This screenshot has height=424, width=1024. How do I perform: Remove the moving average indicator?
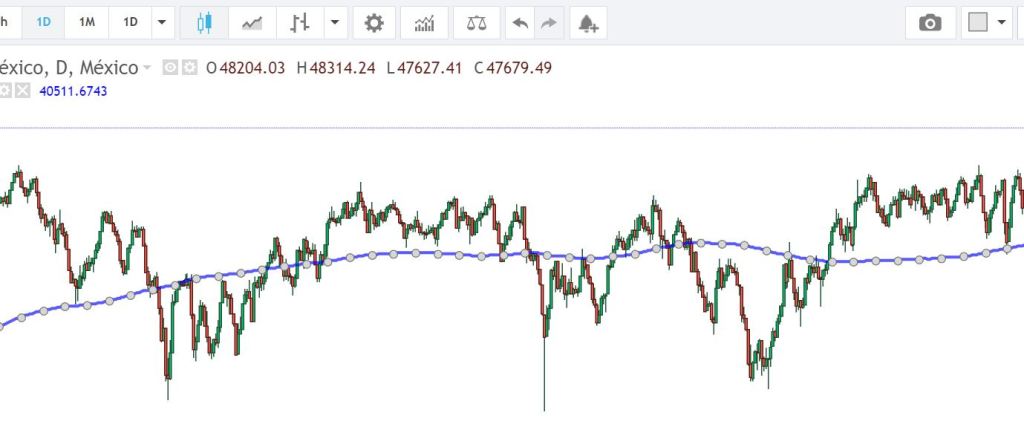point(23,91)
